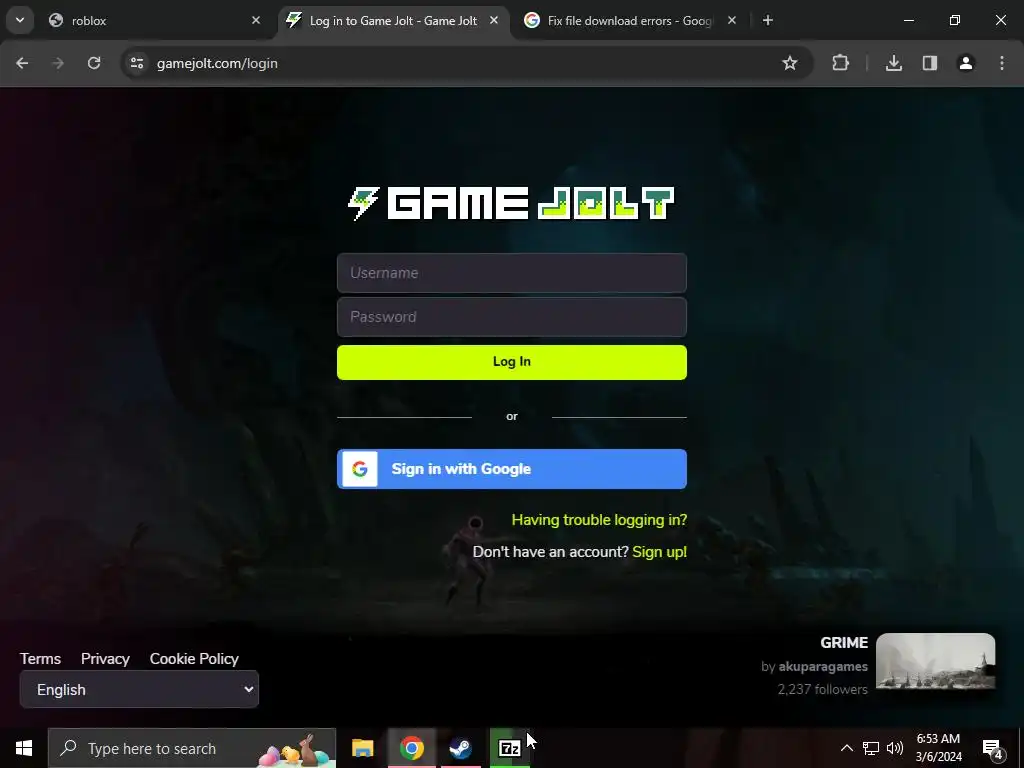This screenshot has height=768, width=1024.
Task: Click the GRIME game thumbnail
Action: (935, 661)
